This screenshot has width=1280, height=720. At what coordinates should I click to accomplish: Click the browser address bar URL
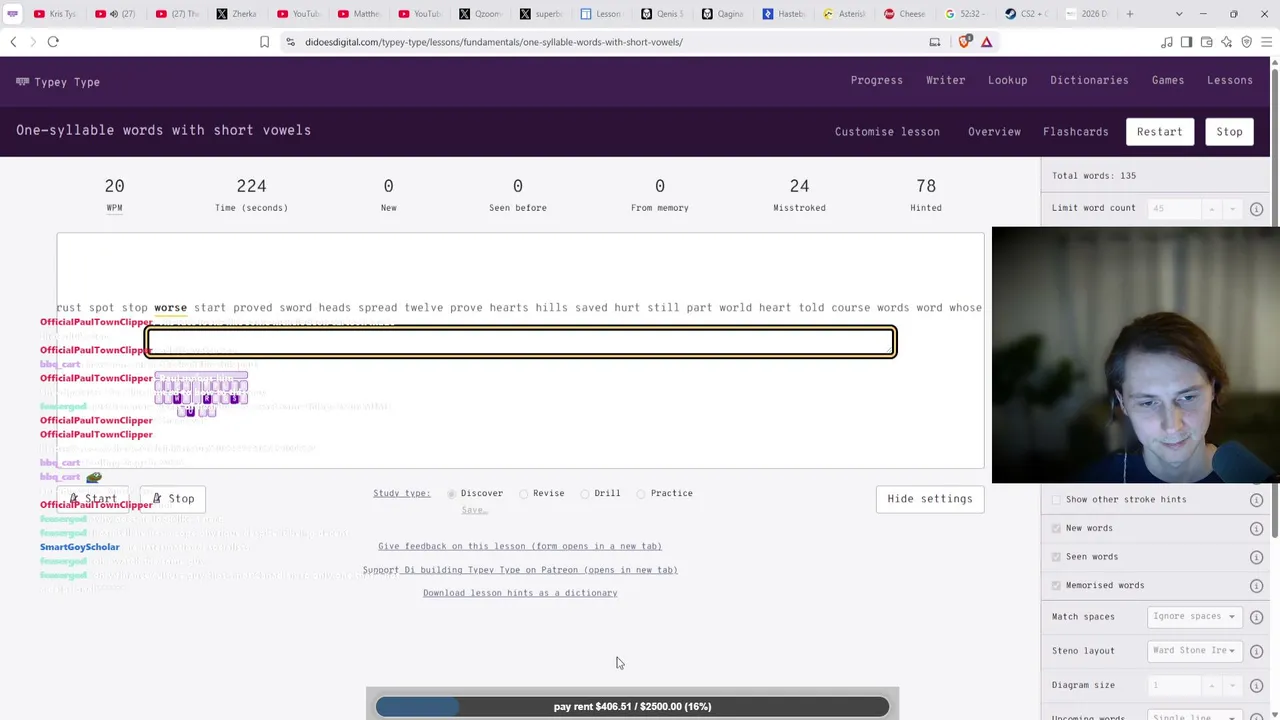[x=494, y=42]
